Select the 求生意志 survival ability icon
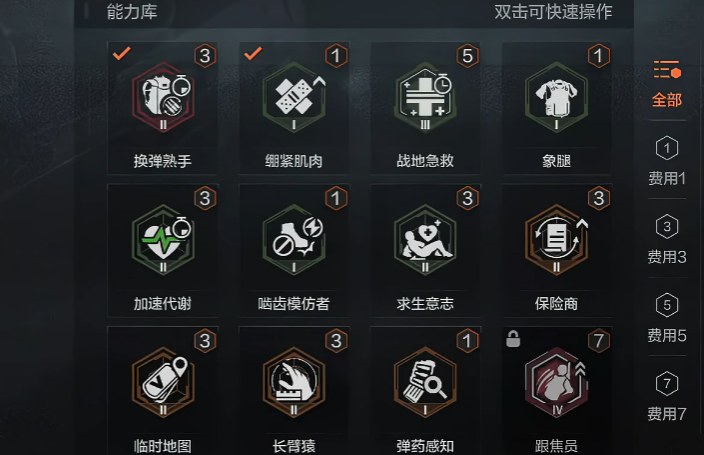 pos(425,239)
